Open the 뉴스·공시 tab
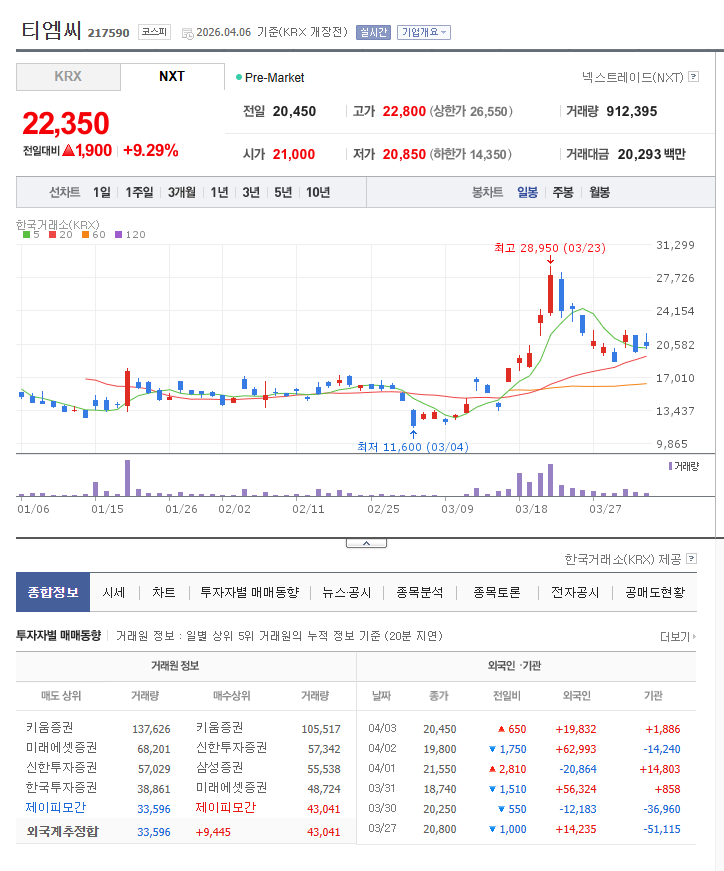The image size is (724, 871). [347, 592]
